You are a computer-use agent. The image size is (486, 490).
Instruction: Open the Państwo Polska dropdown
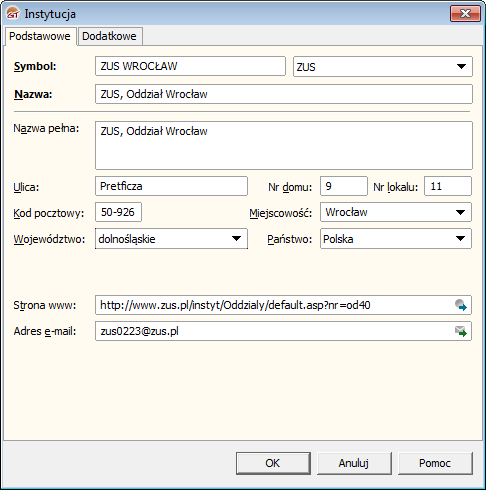(x=460, y=239)
